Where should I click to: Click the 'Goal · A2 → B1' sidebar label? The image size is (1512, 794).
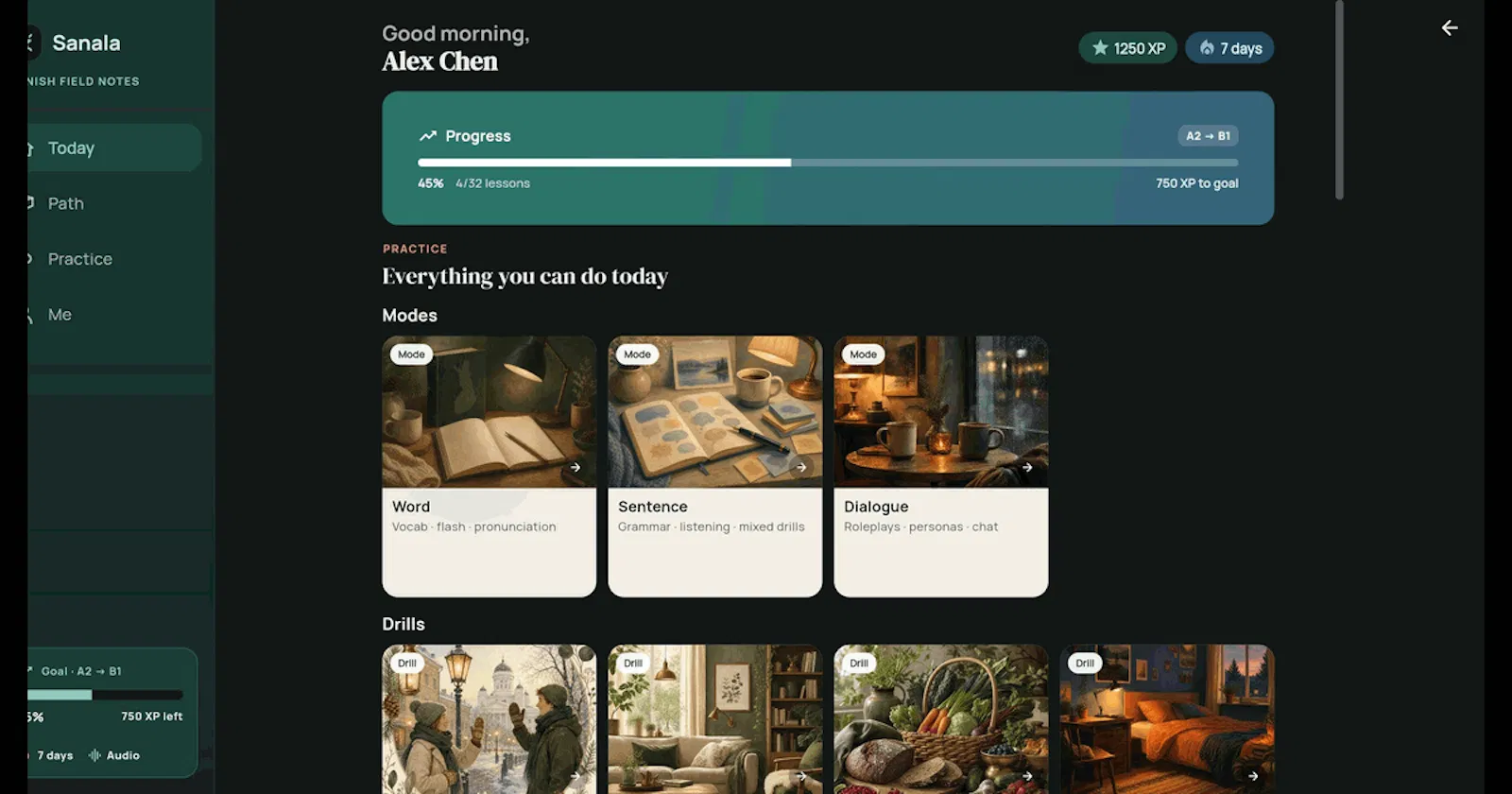click(x=80, y=671)
